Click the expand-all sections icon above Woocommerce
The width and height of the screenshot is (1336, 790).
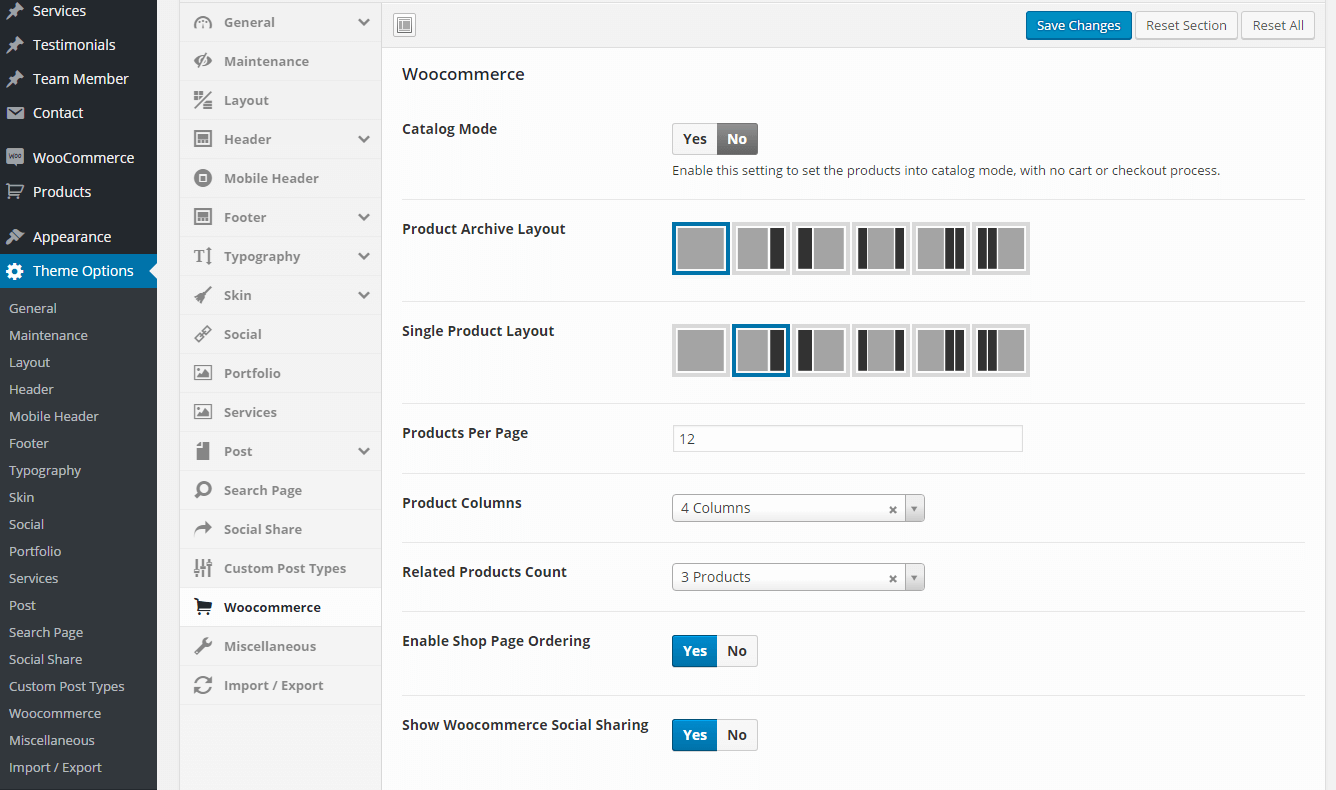[404, 26]
